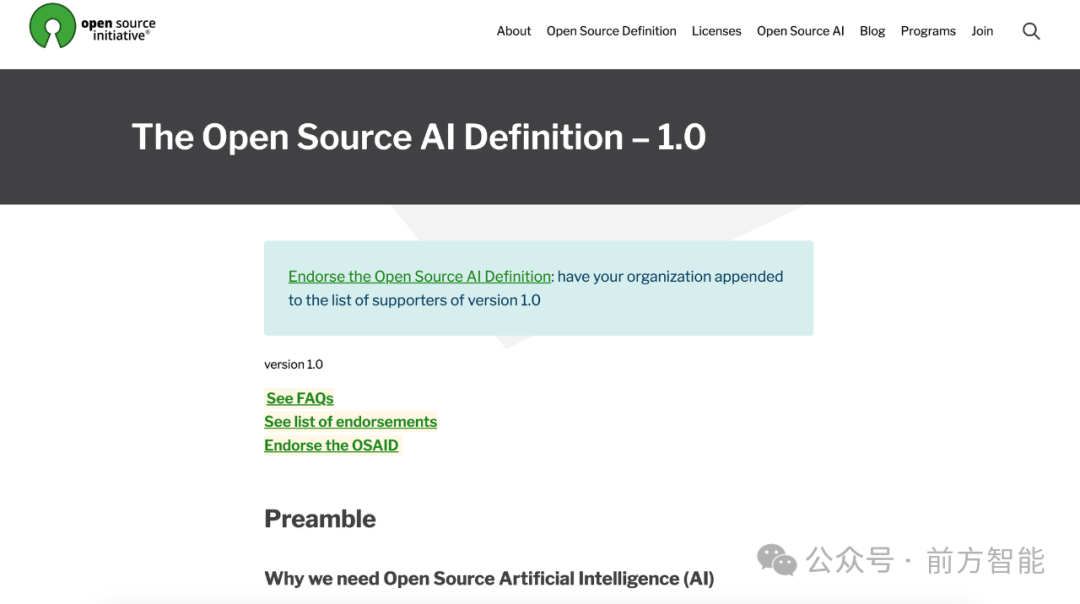Follow the Endorse the Open Source AI Definition link
Image resolution: width=1080 pixels, height=604 pixels.
(x=419, y=276)
